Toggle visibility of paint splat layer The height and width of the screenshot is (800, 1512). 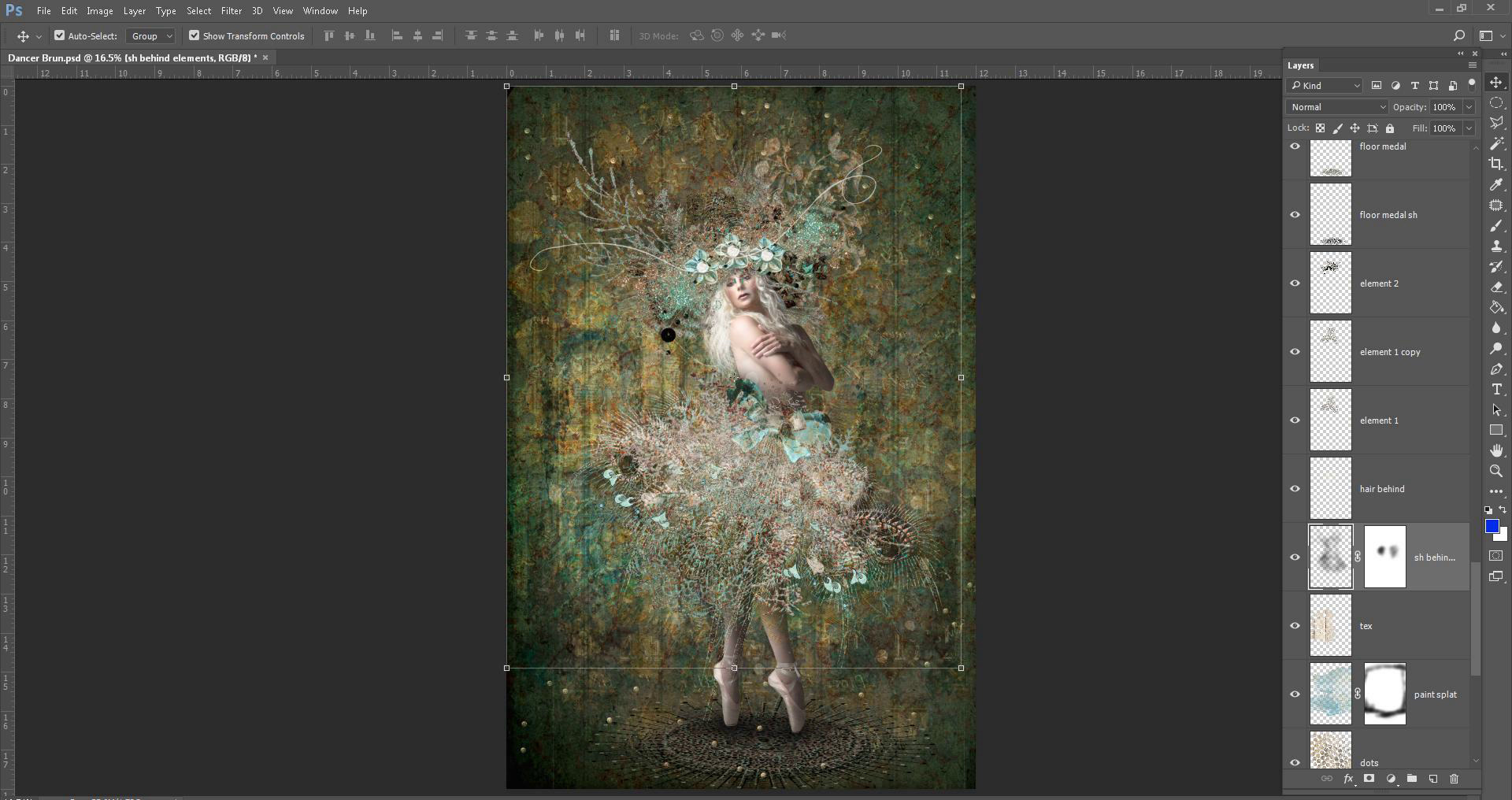(1295, 694)
